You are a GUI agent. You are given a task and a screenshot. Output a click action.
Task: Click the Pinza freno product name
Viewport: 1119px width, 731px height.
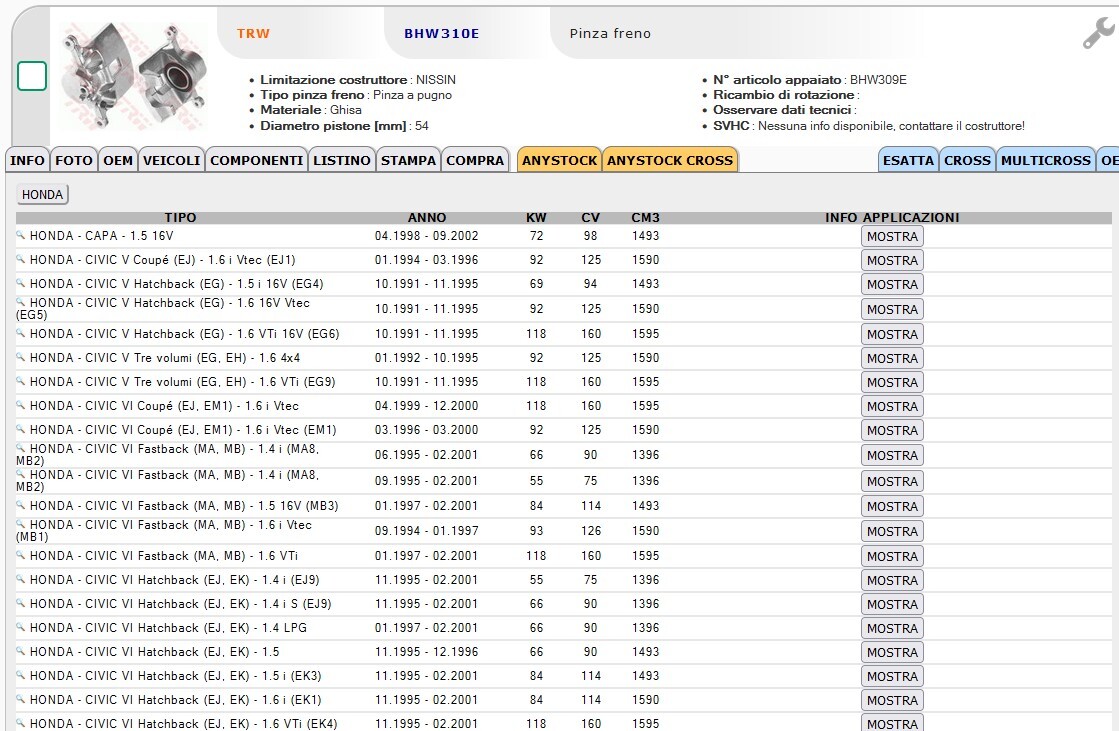tap(610, 34)
